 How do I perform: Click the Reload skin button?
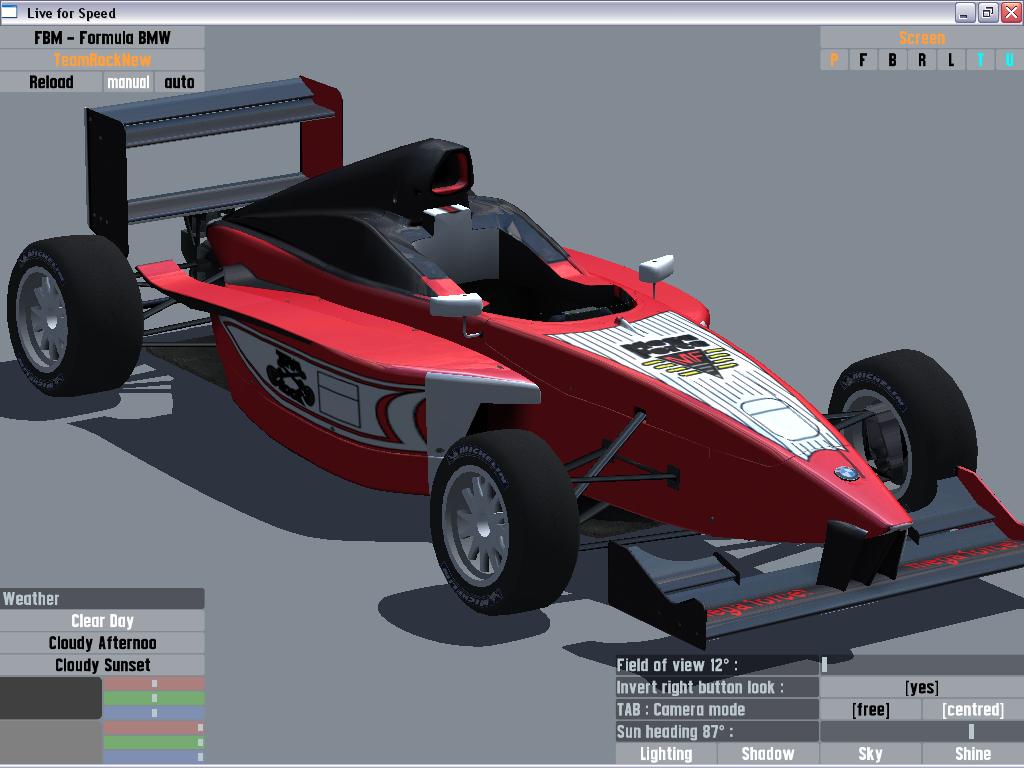point(51,82)
